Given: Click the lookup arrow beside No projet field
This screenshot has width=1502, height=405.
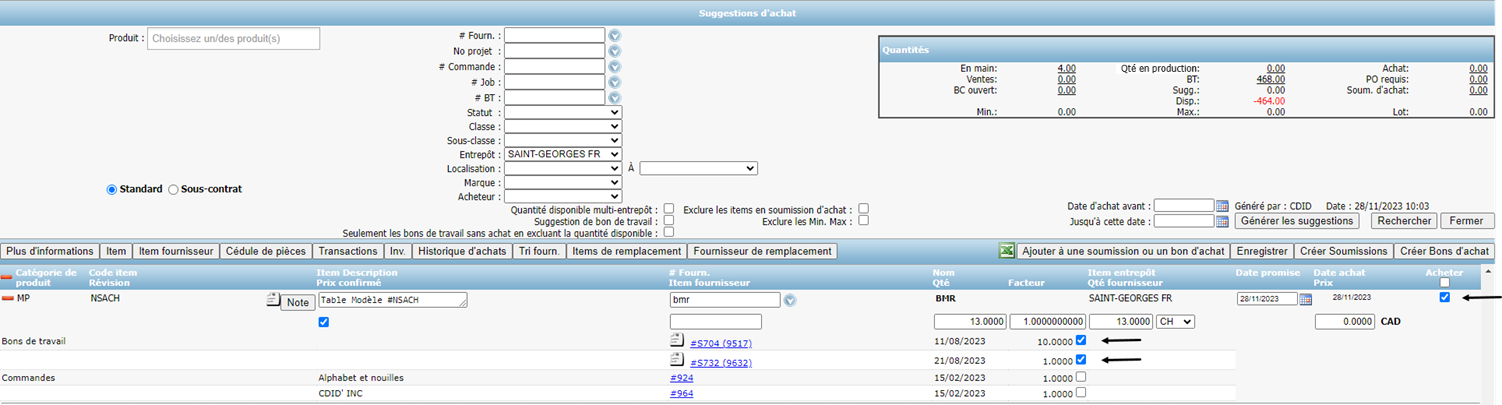Looking at the screenshot, I should tap(615, 51).
